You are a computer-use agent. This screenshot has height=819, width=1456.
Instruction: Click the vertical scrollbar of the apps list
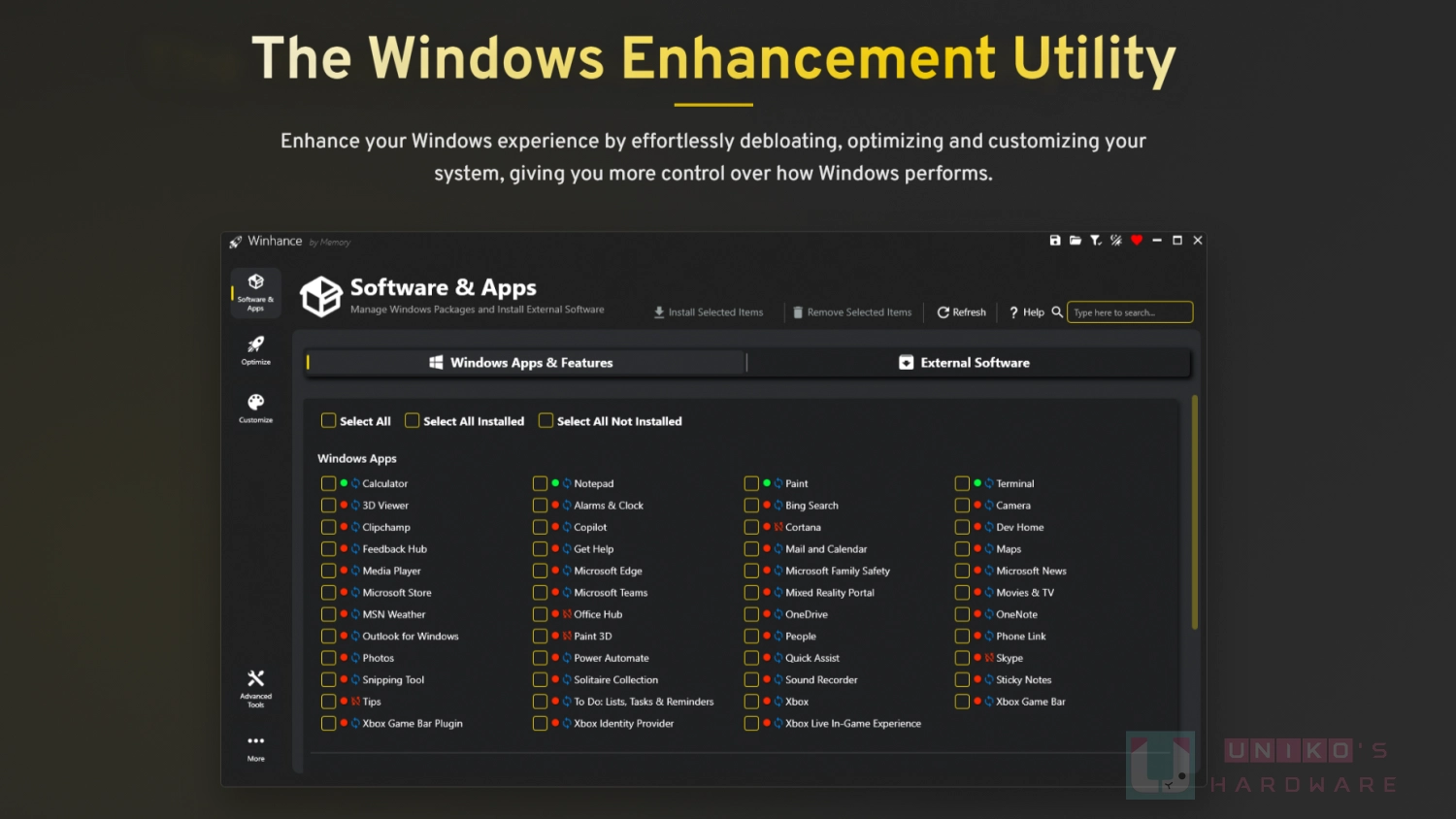coord(1195,512)
